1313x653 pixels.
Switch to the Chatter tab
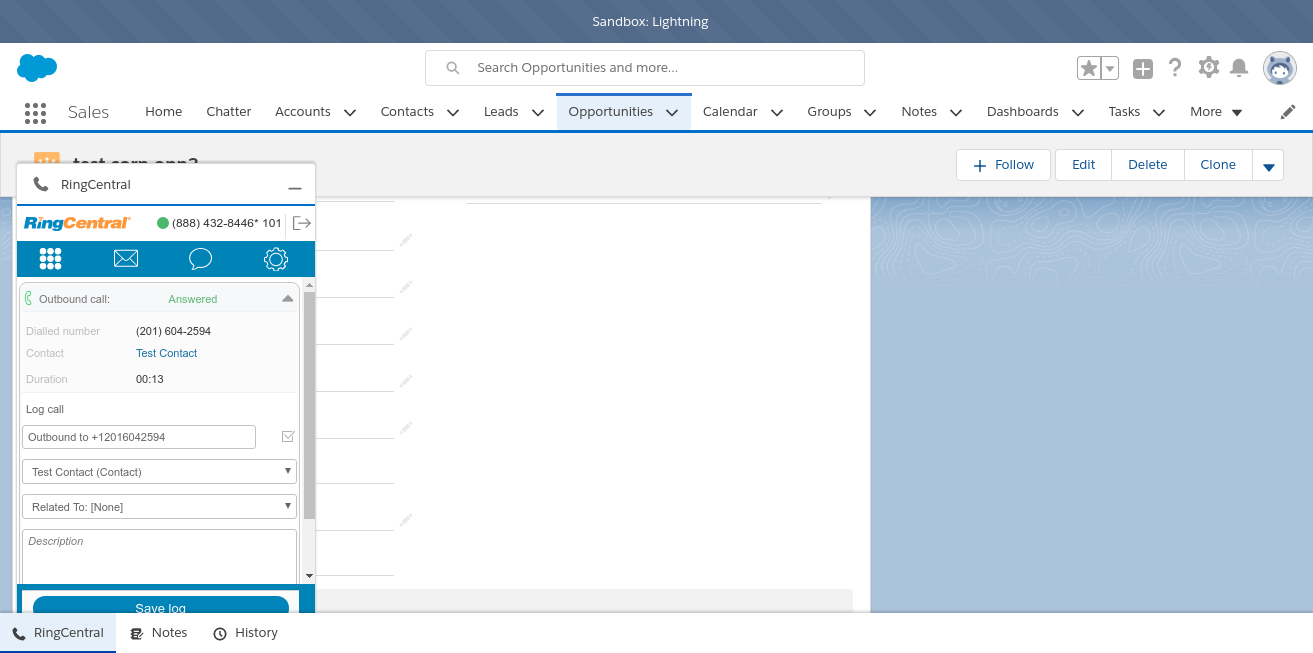229,112
